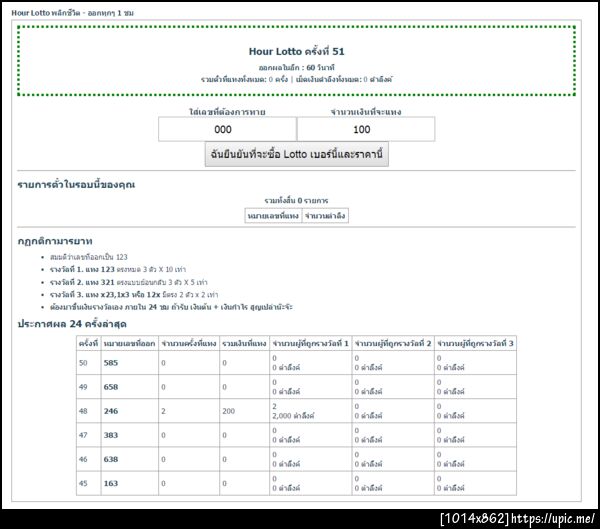600x529 pixels.
Task: Click round number 49 in results table
Action: [83, 387]
